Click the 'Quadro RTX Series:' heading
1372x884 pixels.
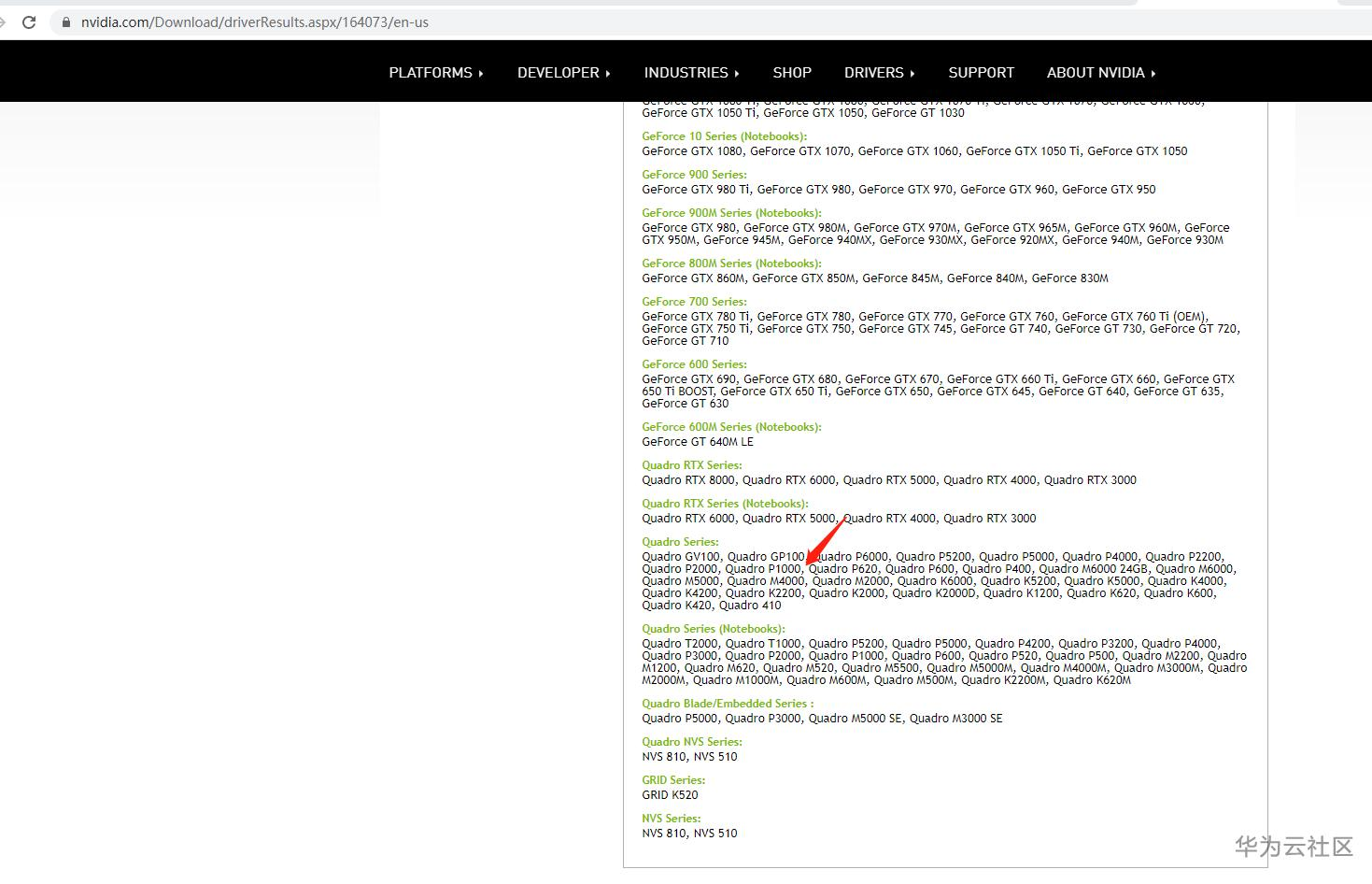(692, 465)
